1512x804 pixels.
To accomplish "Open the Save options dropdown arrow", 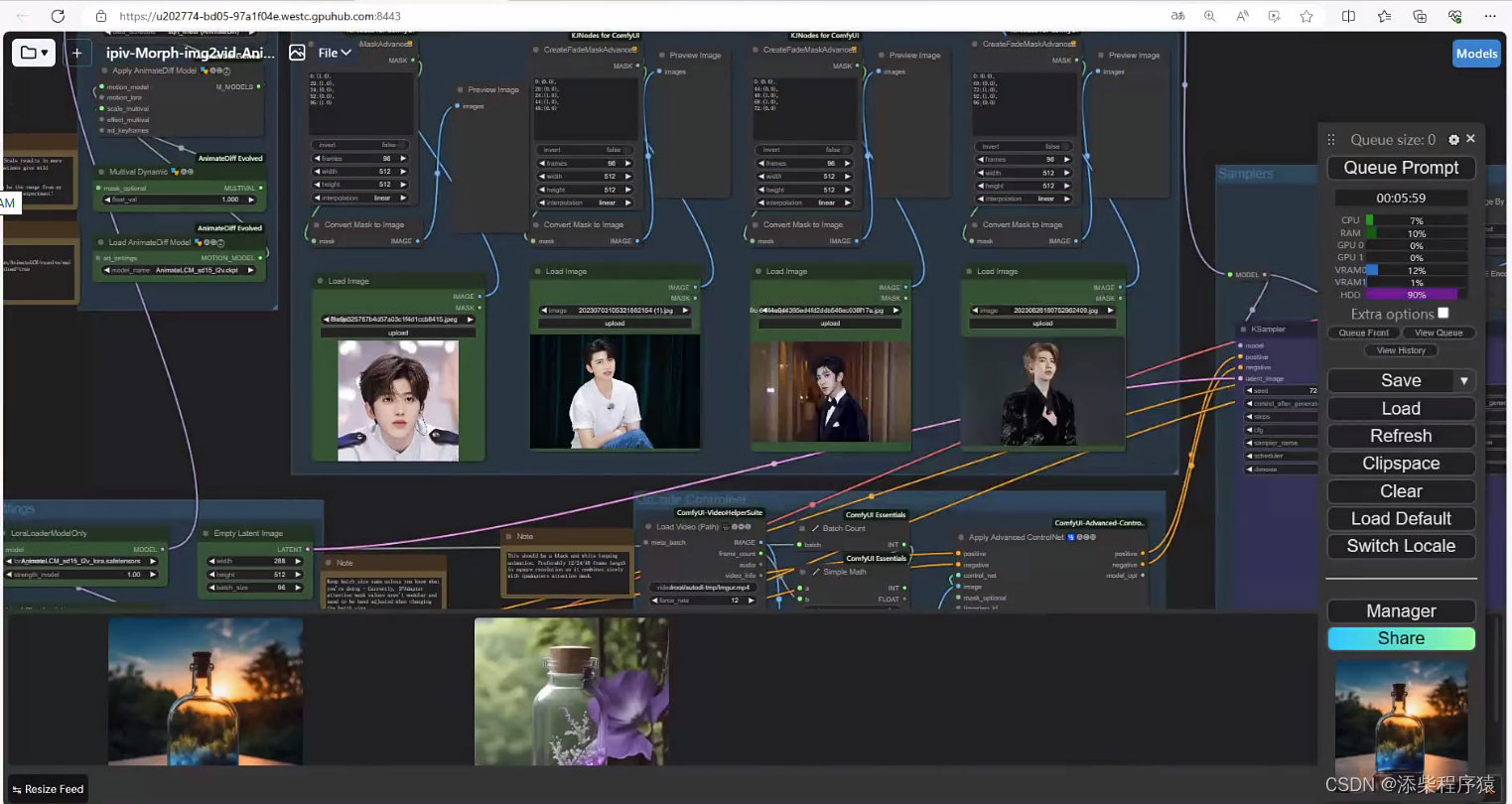I will pos(1463,381).
